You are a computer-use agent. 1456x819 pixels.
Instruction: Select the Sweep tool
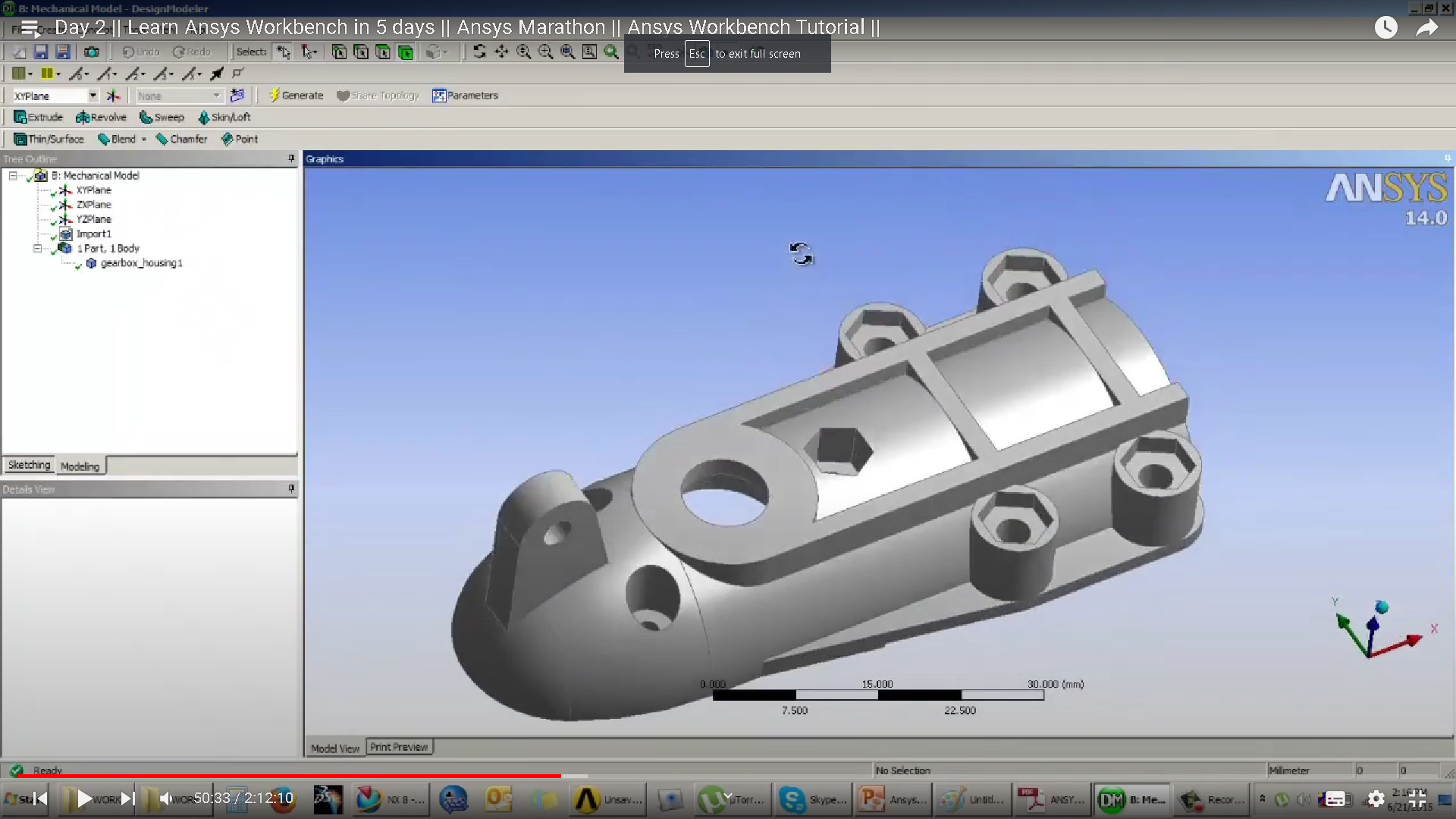point(162,118)
